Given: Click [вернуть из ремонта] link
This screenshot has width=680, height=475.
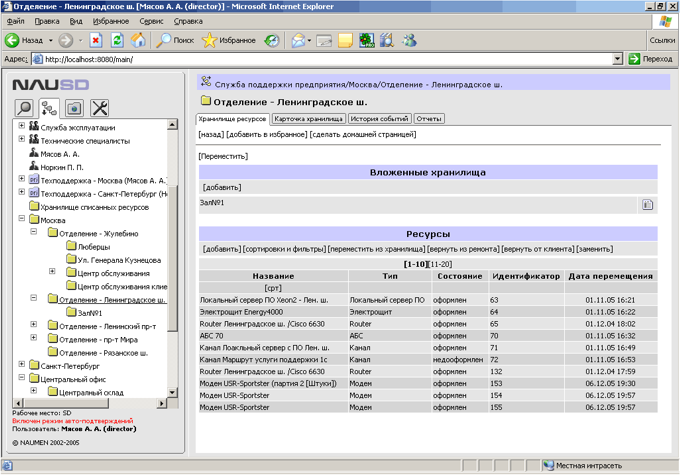Looking at the screenshot, I should pyautogui.click(x=463, y=249).
